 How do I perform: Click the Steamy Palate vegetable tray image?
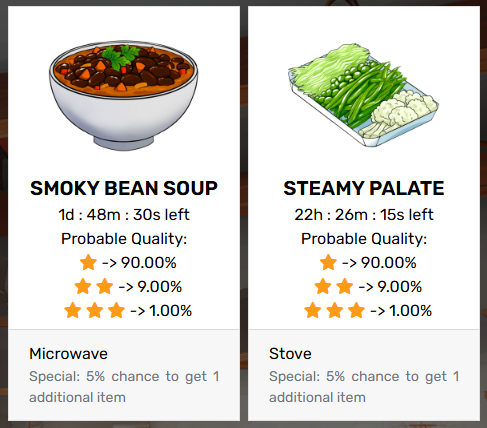(x=363, y=95)
